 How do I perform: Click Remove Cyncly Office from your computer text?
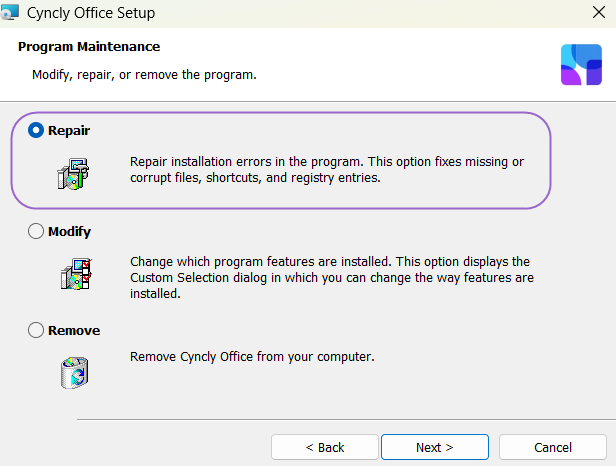(252, 357)
